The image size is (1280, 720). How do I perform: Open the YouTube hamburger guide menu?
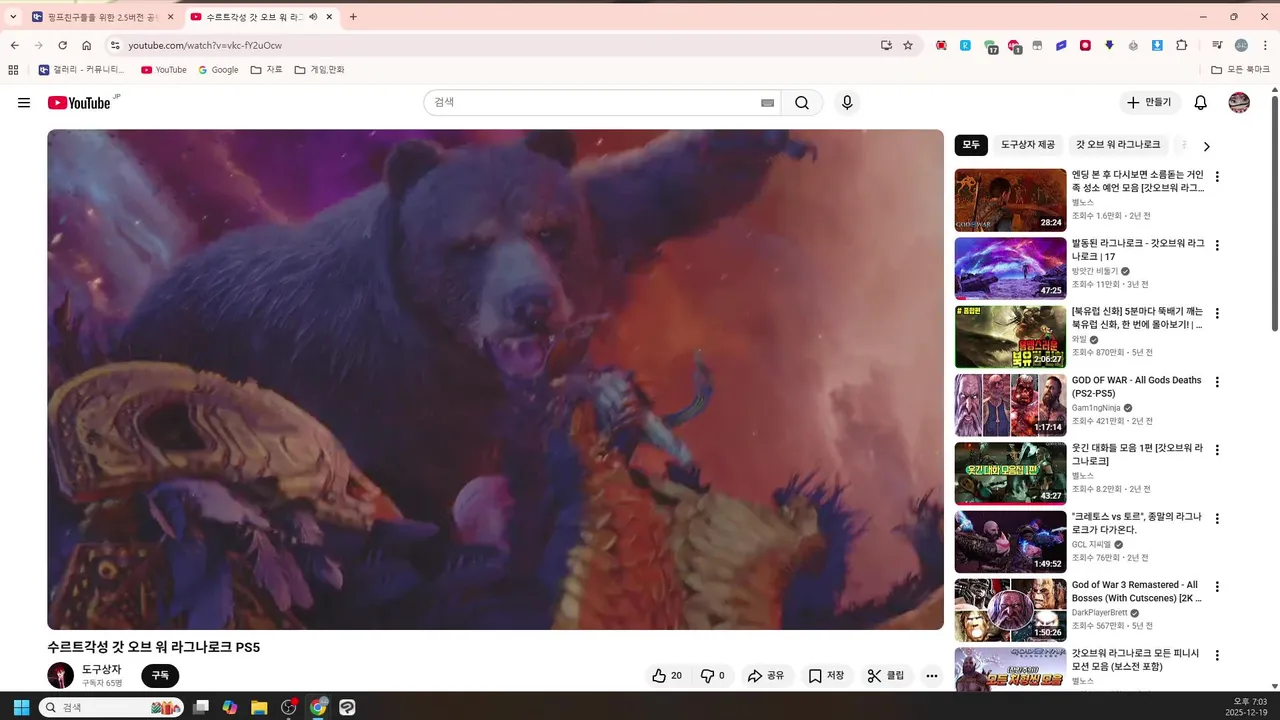click(x=24, y=103)
